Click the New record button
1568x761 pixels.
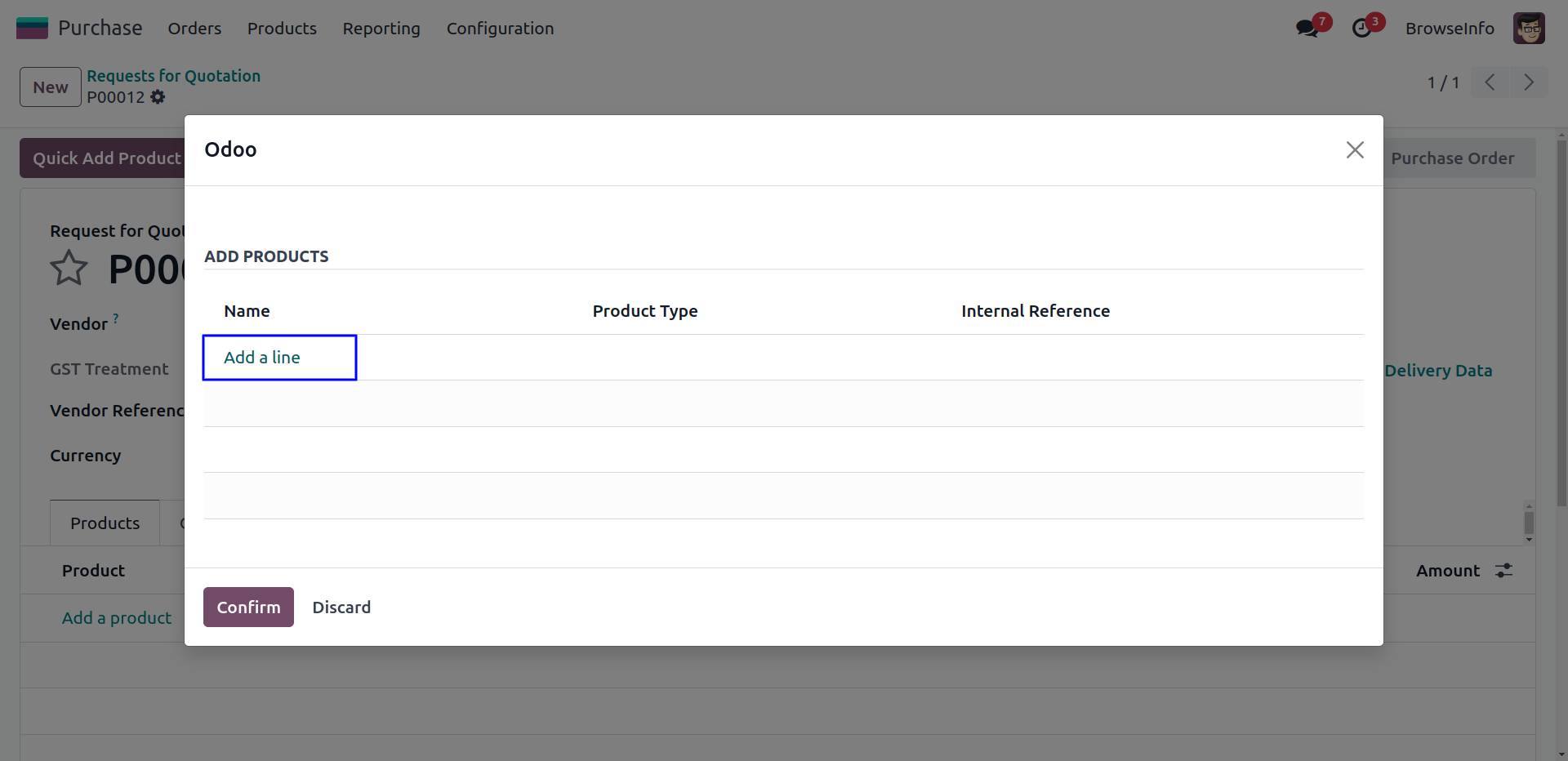tap(51, 87)
